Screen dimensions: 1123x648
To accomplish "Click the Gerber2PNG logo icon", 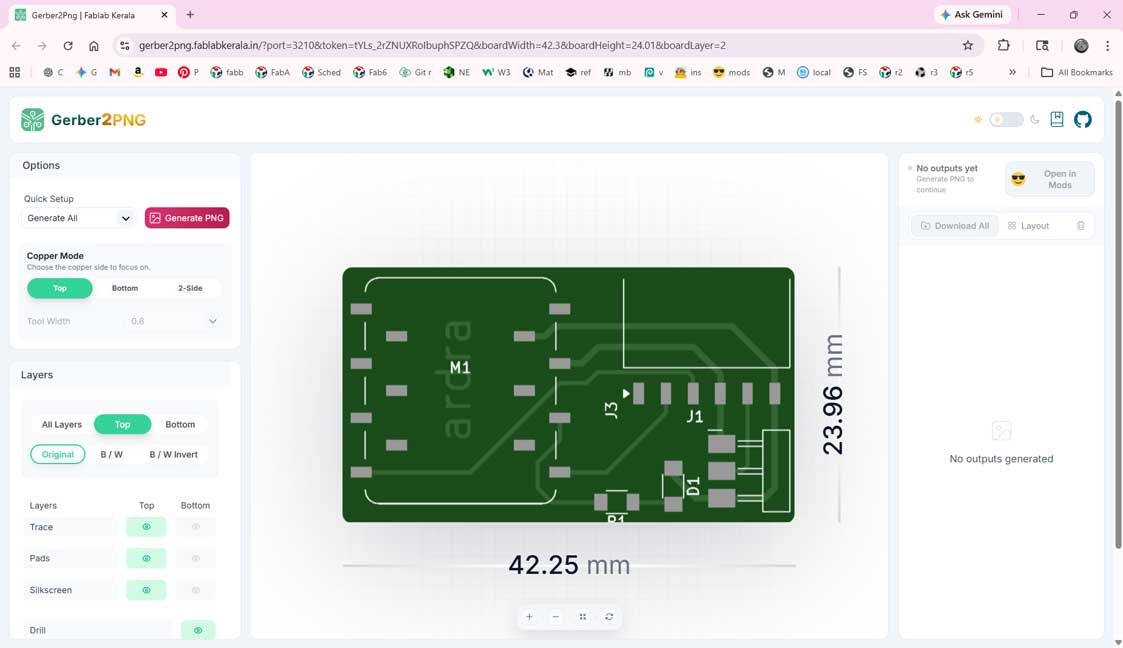I will click(x=32, y=120).
